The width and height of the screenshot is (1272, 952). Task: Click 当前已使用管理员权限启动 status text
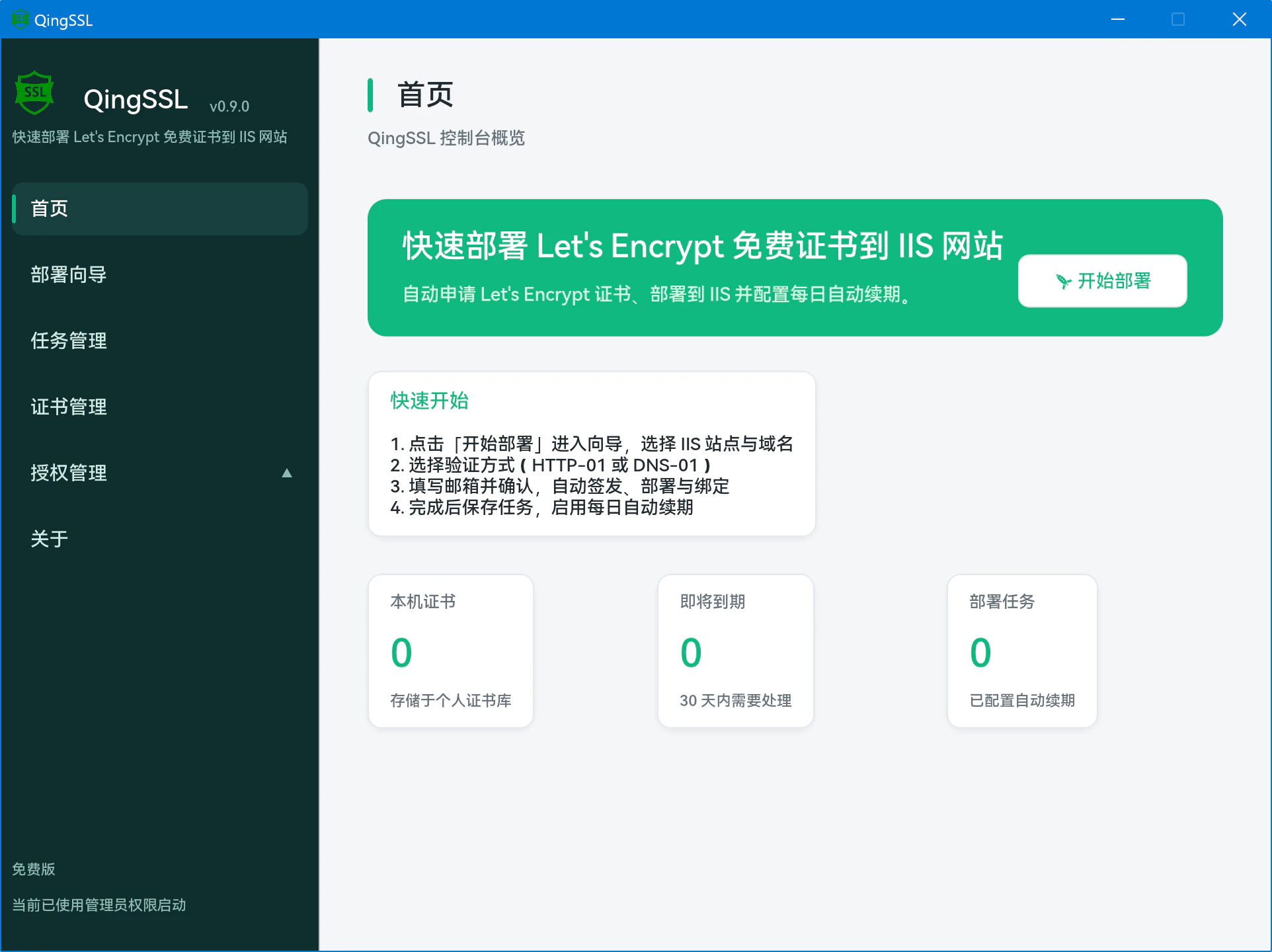point(99,905)
